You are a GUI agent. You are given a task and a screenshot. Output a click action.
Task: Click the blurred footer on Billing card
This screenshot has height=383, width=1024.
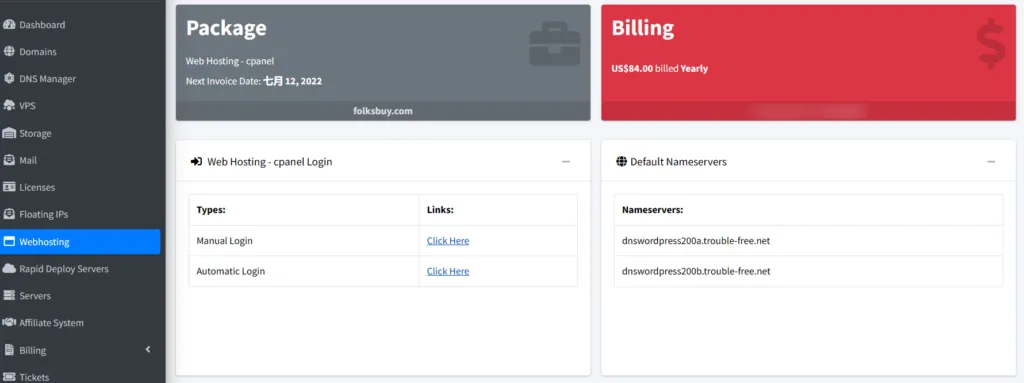click(x=808, y=111)
